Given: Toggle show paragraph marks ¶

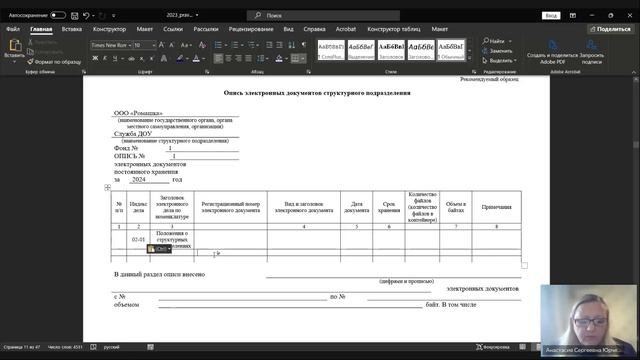Looking at the screenshot, I should (304, 45).
